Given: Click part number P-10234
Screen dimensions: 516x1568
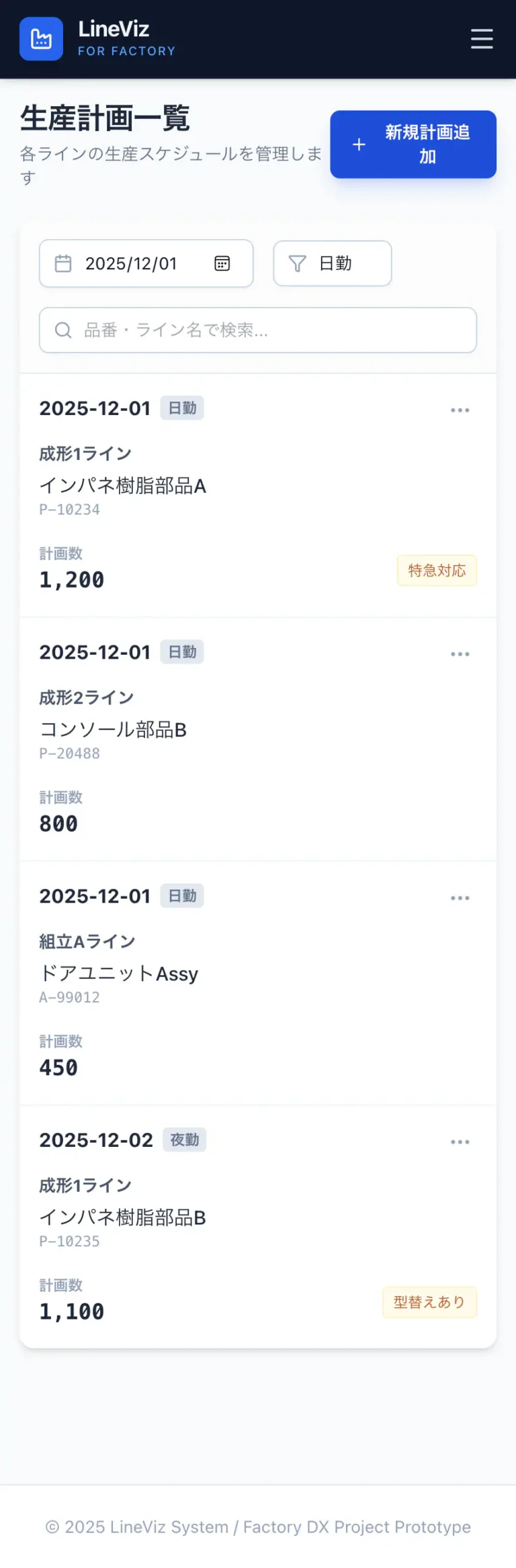Looking at the screenshot, I should pos(70,510).
